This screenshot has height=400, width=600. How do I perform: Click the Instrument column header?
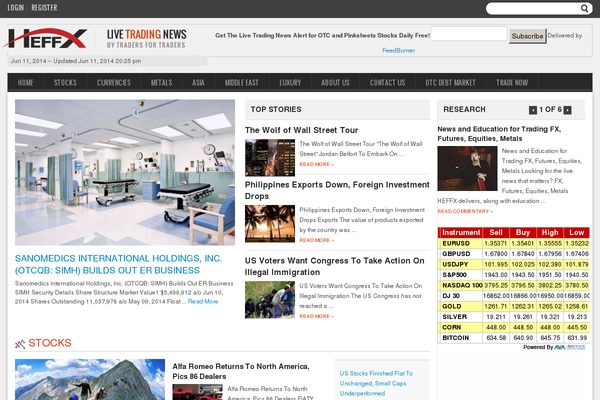click(461, 233)
